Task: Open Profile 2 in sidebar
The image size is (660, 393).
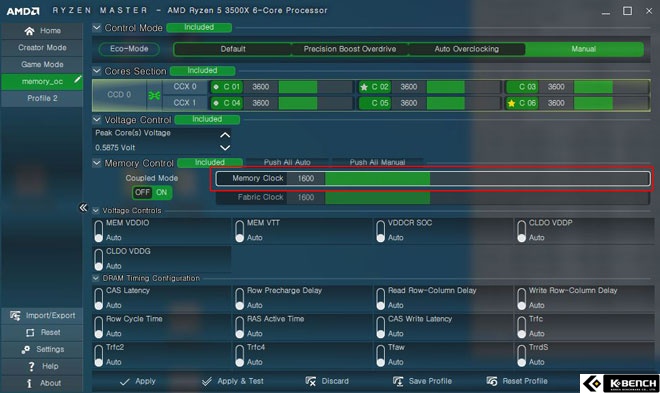Action: [42, 98]
